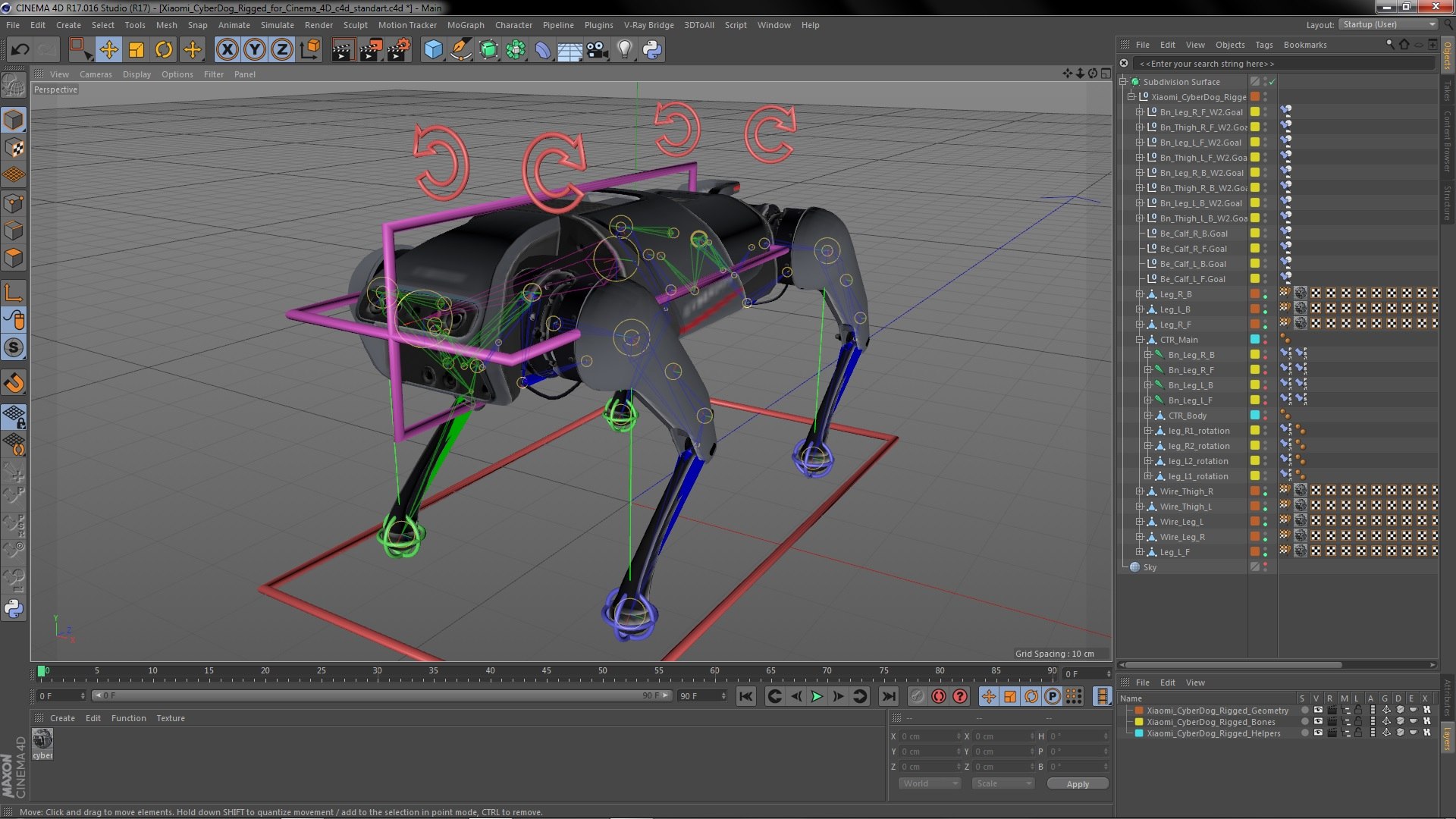This screenshot has height=819, width=1456.
Task: Open Object Manager Bookmarks menu
Action: pos(1305,45)
